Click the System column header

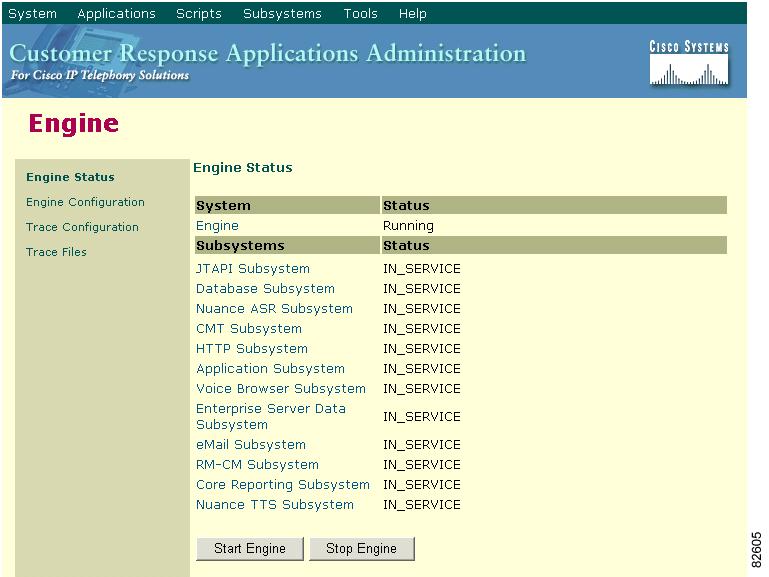pyautogui.click(x=287, y=205)
